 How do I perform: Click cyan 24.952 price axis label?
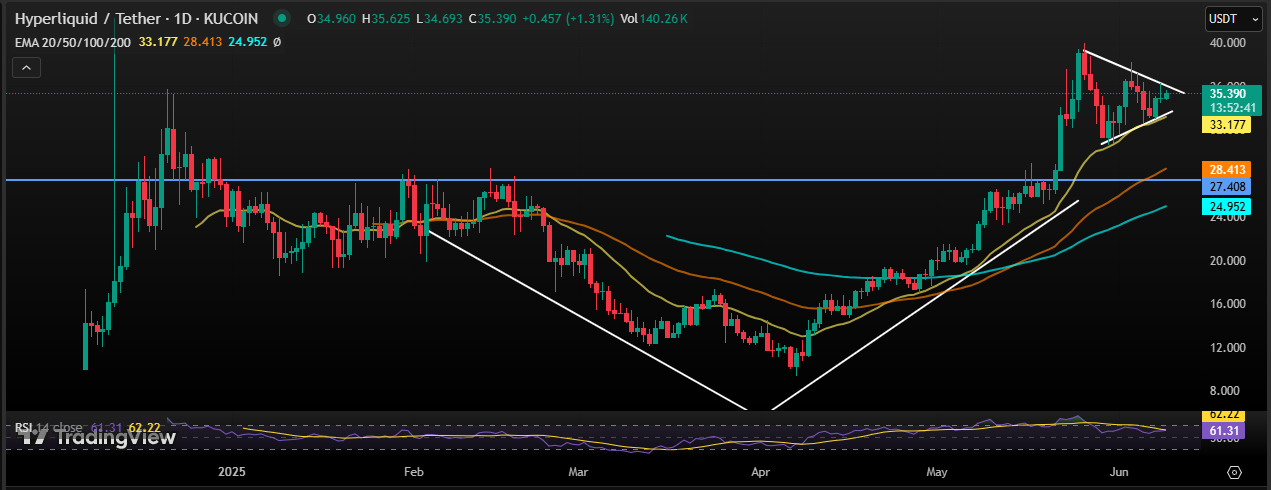point(1225,206)
